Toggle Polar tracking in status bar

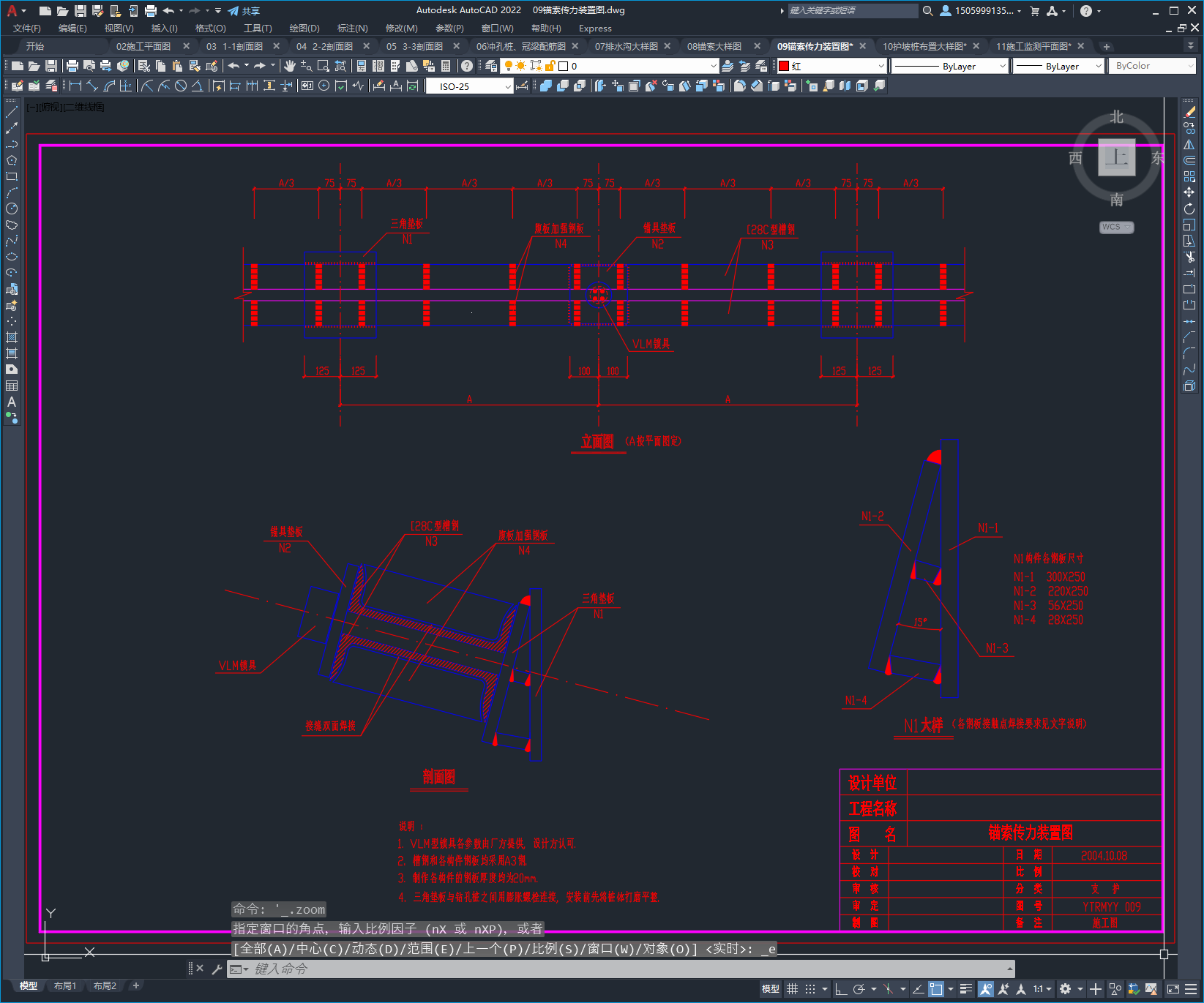click(859, 989)
